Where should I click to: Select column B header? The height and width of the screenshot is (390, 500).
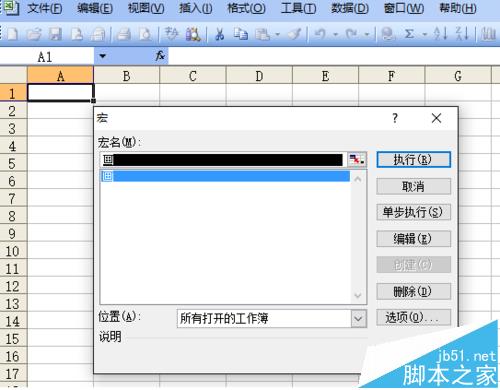point(126,75)
